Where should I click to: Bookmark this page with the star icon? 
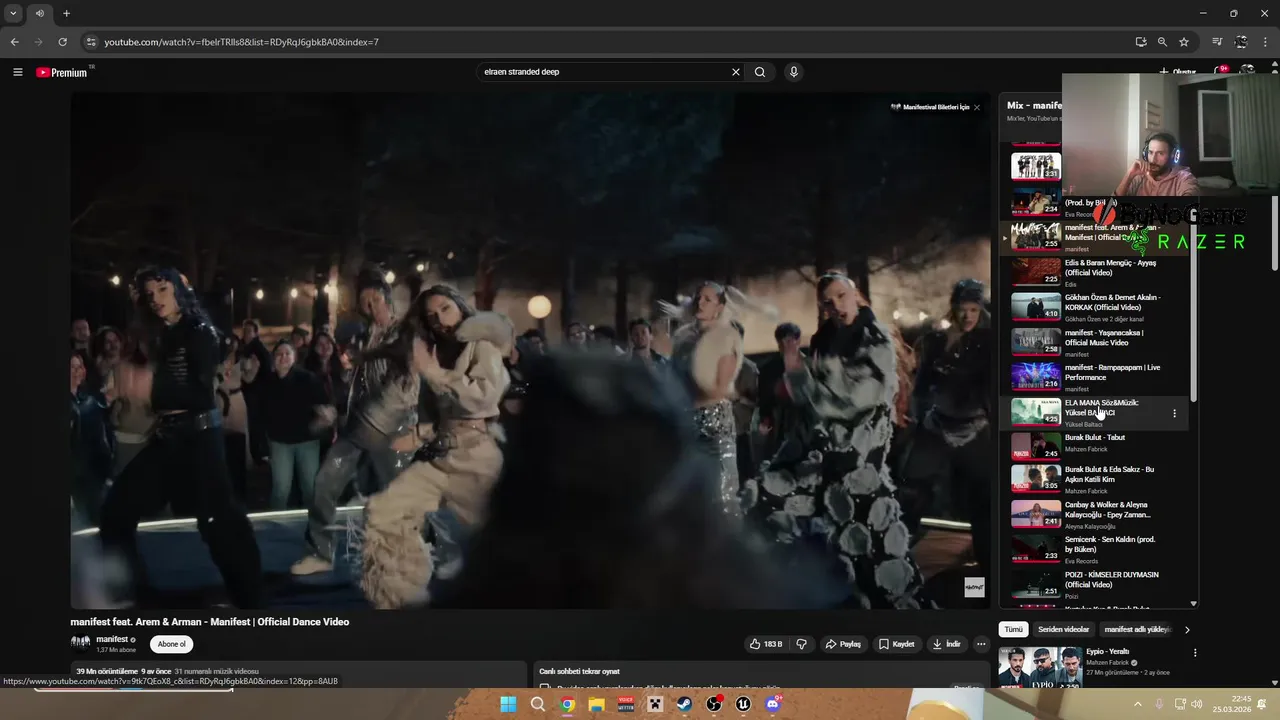pyautogui.click(x=1184, y=42)
